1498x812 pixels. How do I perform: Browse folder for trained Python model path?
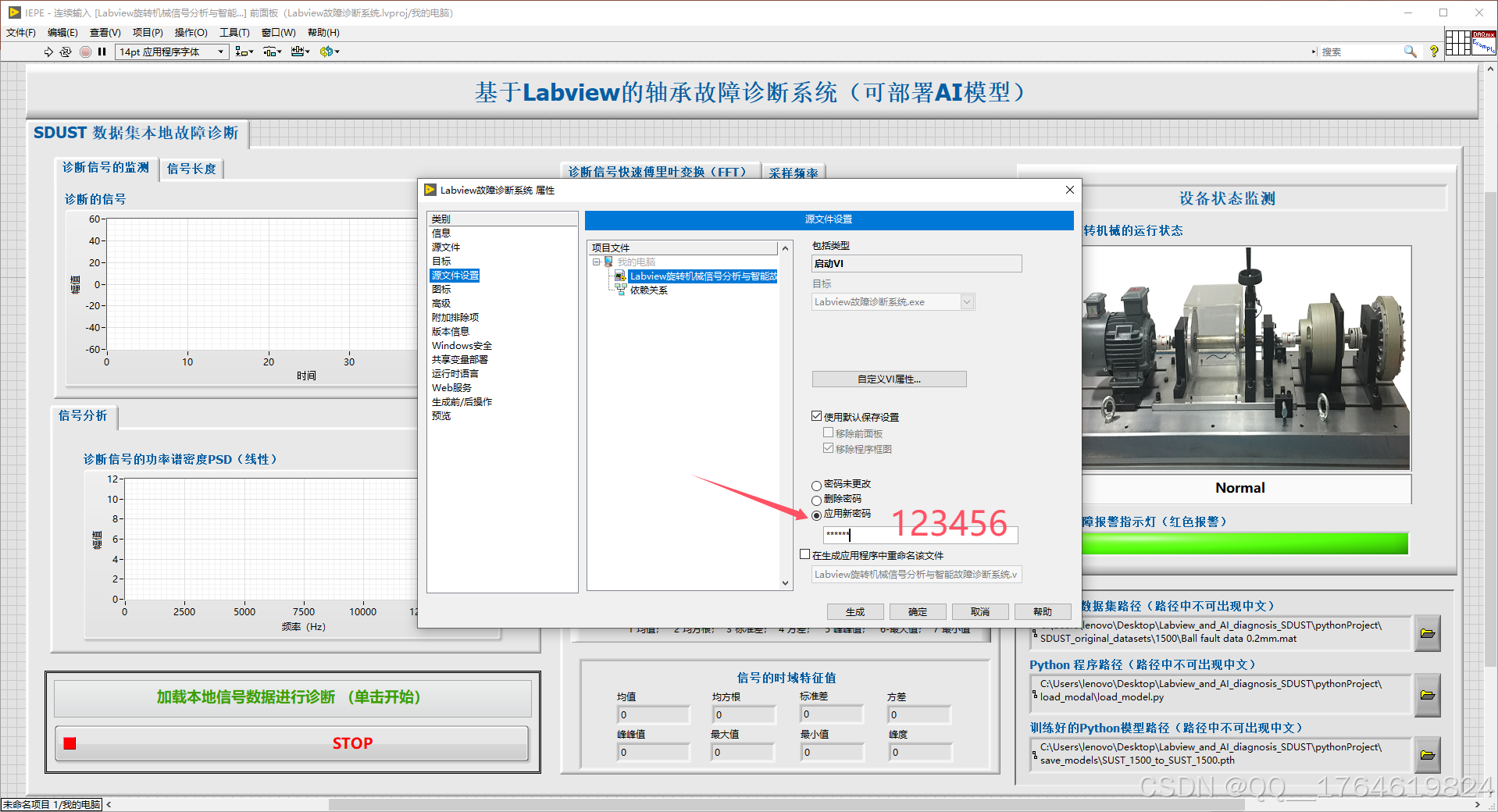pos(1428,754)
